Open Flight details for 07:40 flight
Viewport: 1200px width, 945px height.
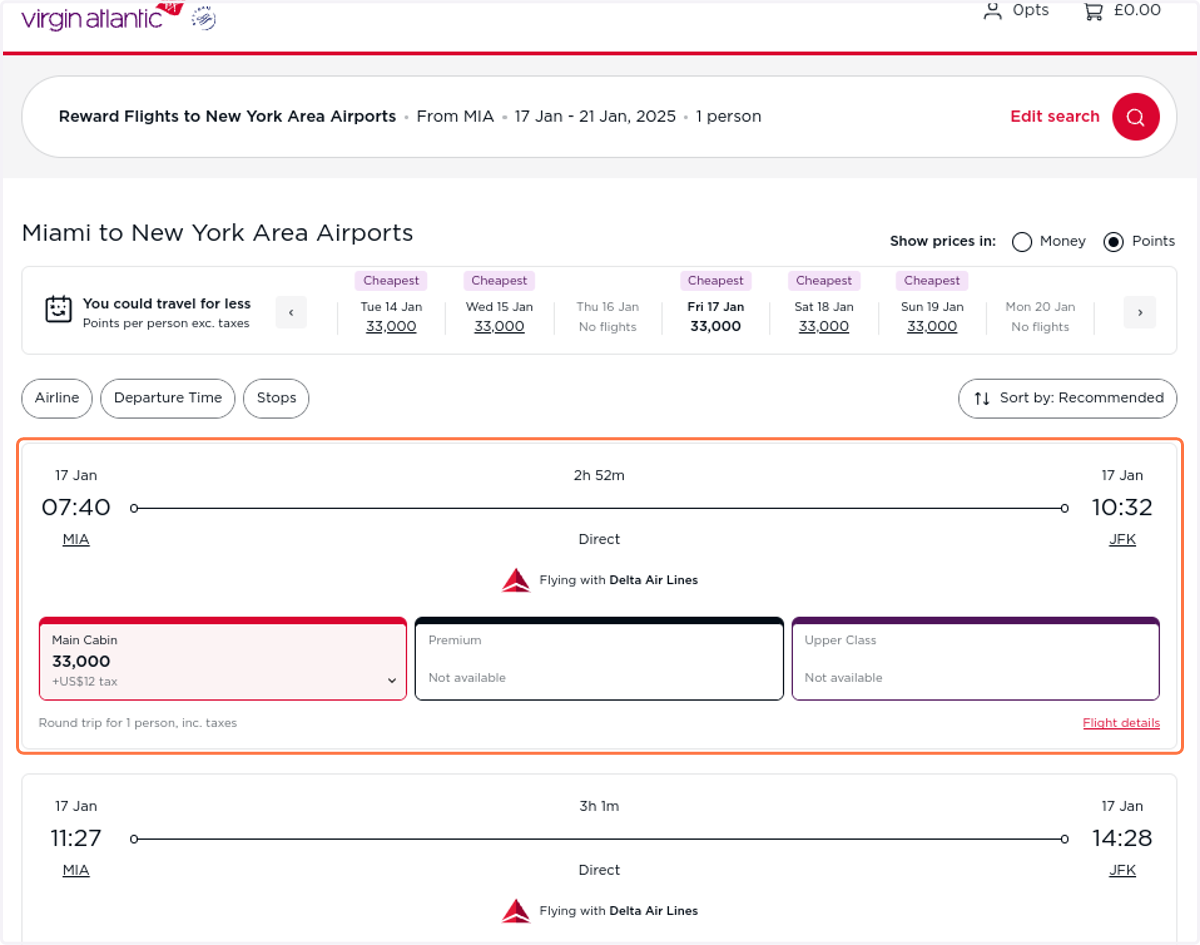coord(1121,723)
